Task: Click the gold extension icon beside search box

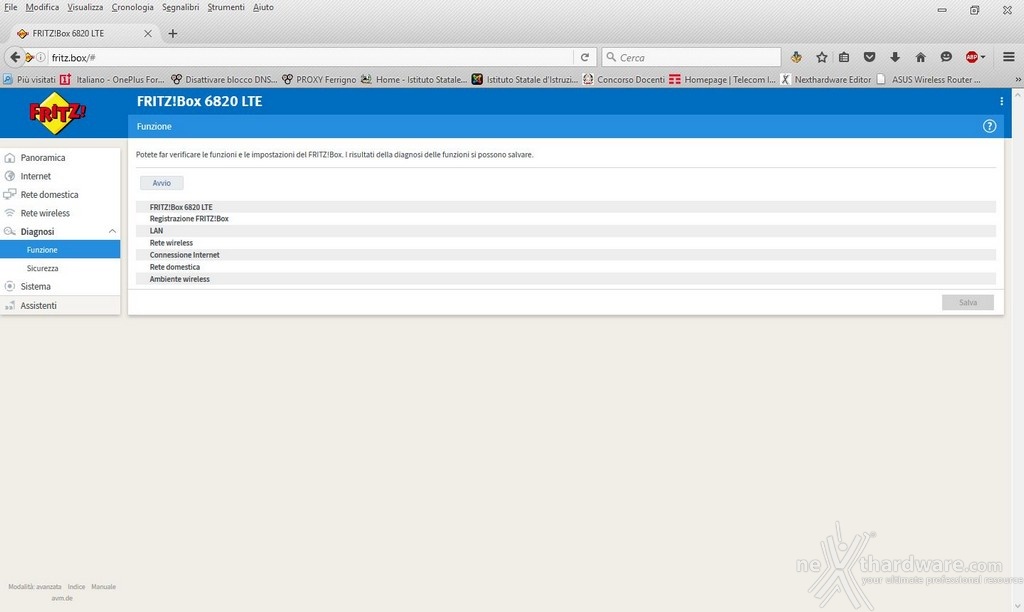Action: point(796,57)
